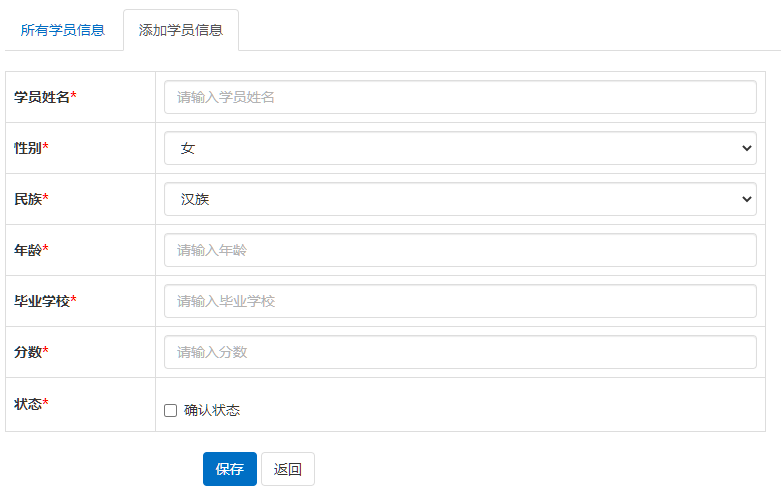781x498 pixels.
Task: Click the 返回 button
Action: [x=288, y=469]
